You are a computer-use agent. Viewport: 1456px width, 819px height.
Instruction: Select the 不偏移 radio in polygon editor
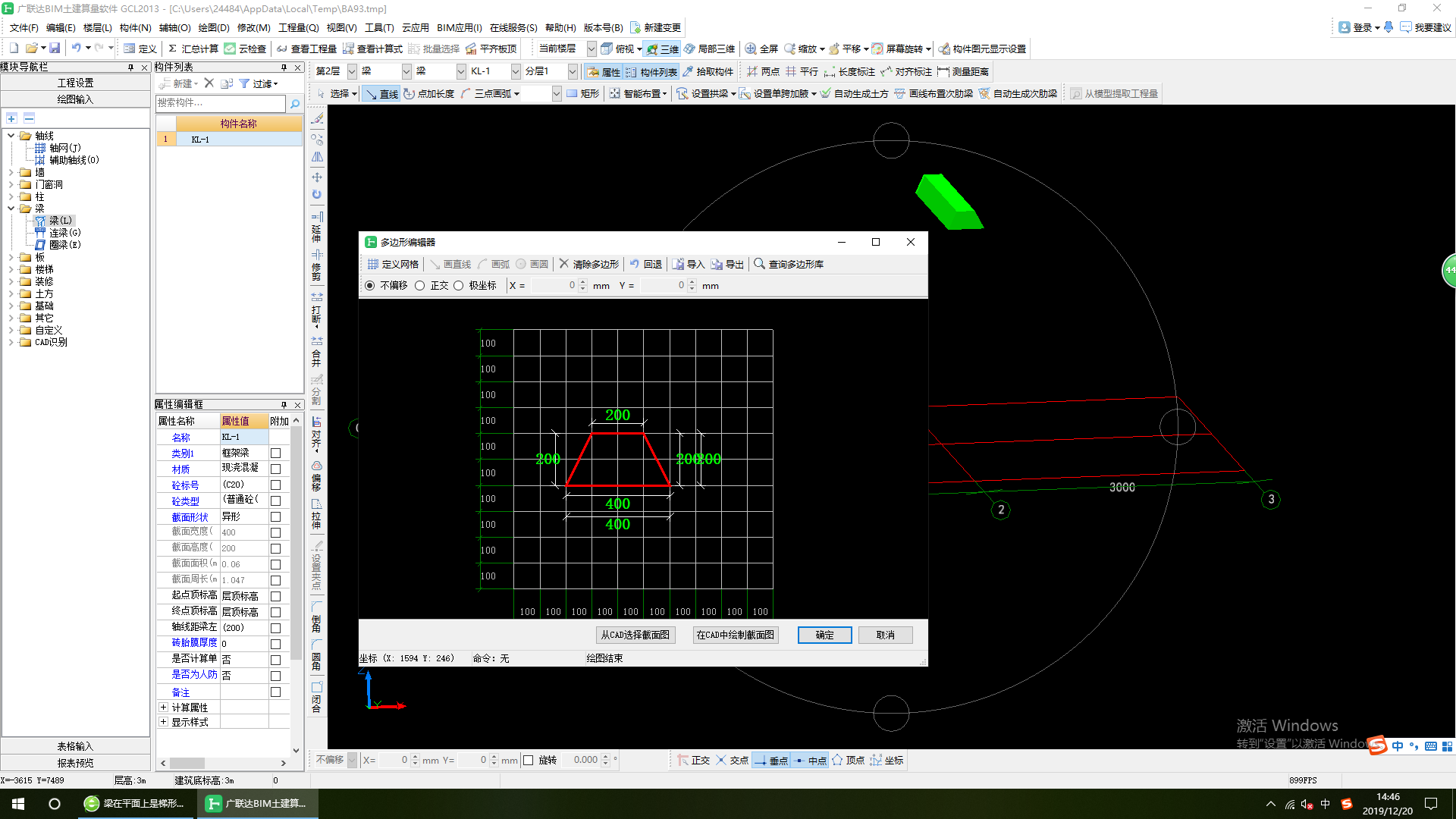369,285
